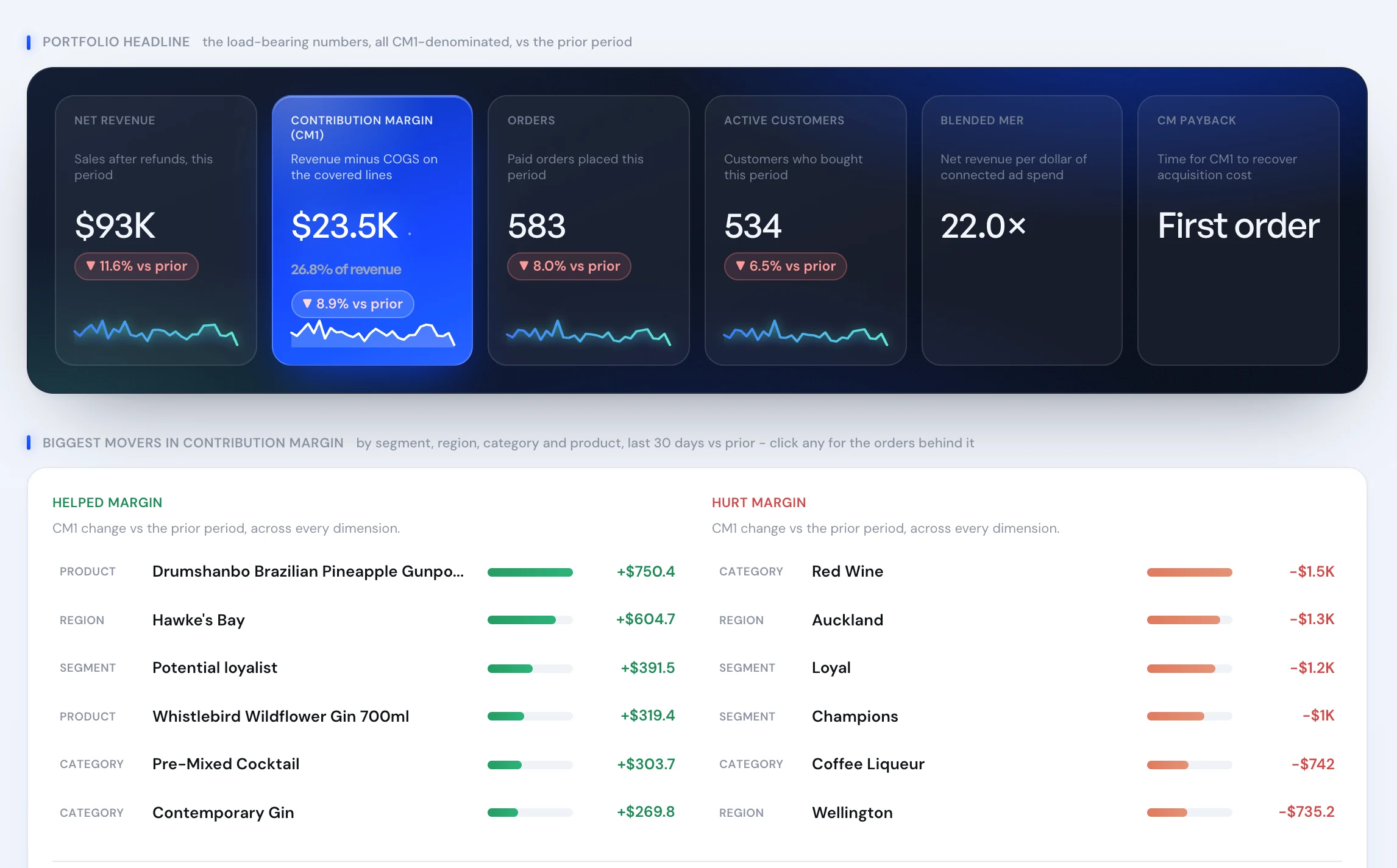Click Biggest Movers in Contribution Margin title

(x=193, y=443)
